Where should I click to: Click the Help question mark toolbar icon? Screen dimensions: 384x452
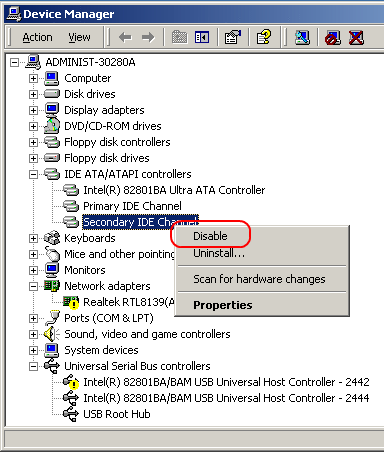(264, 37)
